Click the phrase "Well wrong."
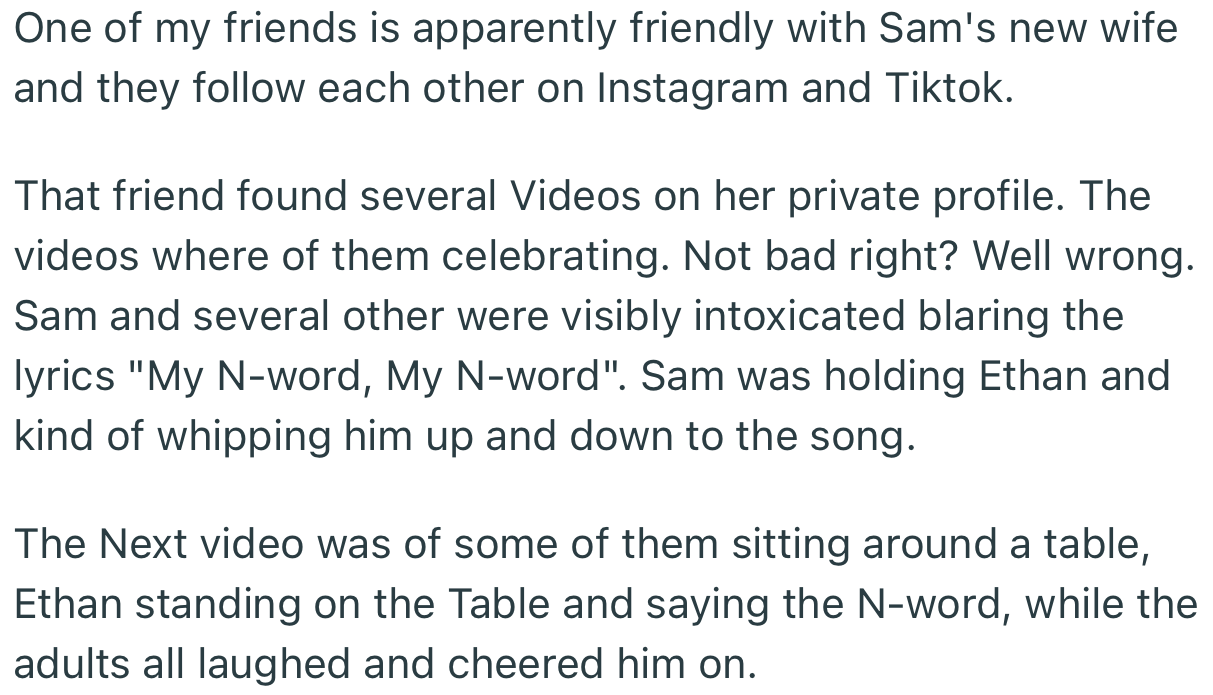The image size is (1213, 695). (1083, 256)
